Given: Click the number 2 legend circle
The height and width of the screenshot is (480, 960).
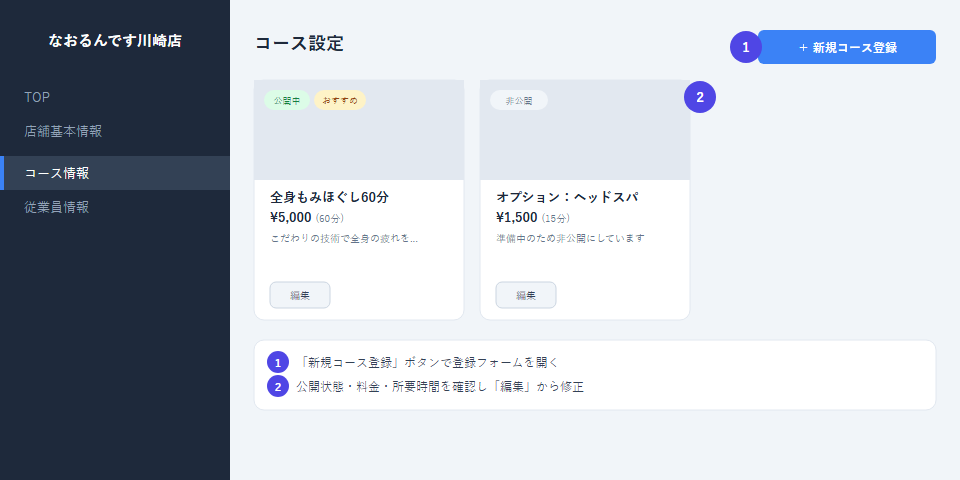Looking at the screenshot, I should [278, 387].
